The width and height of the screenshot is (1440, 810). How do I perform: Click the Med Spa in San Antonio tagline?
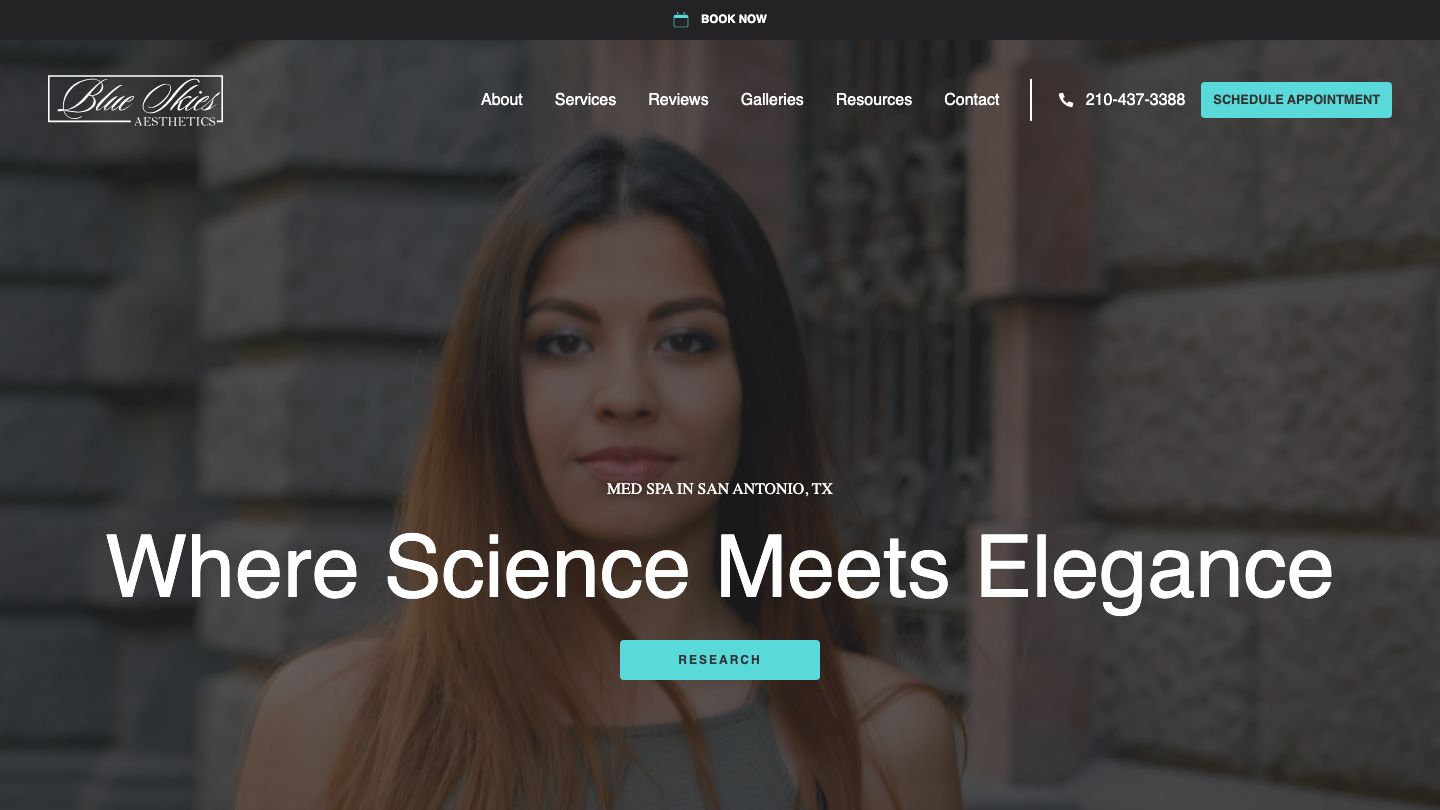tap(720, 489)
